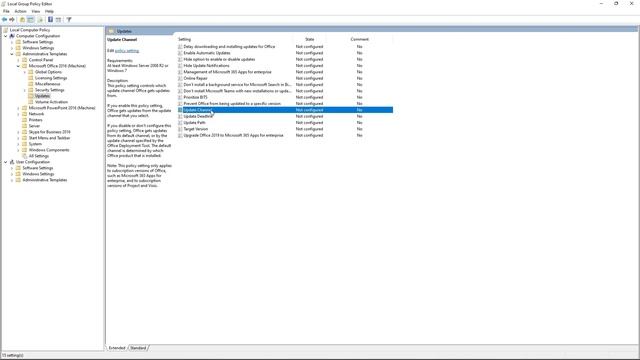Expand the Global Options tree node
This screenshot has height=360, width=640.
click(25, 72)
